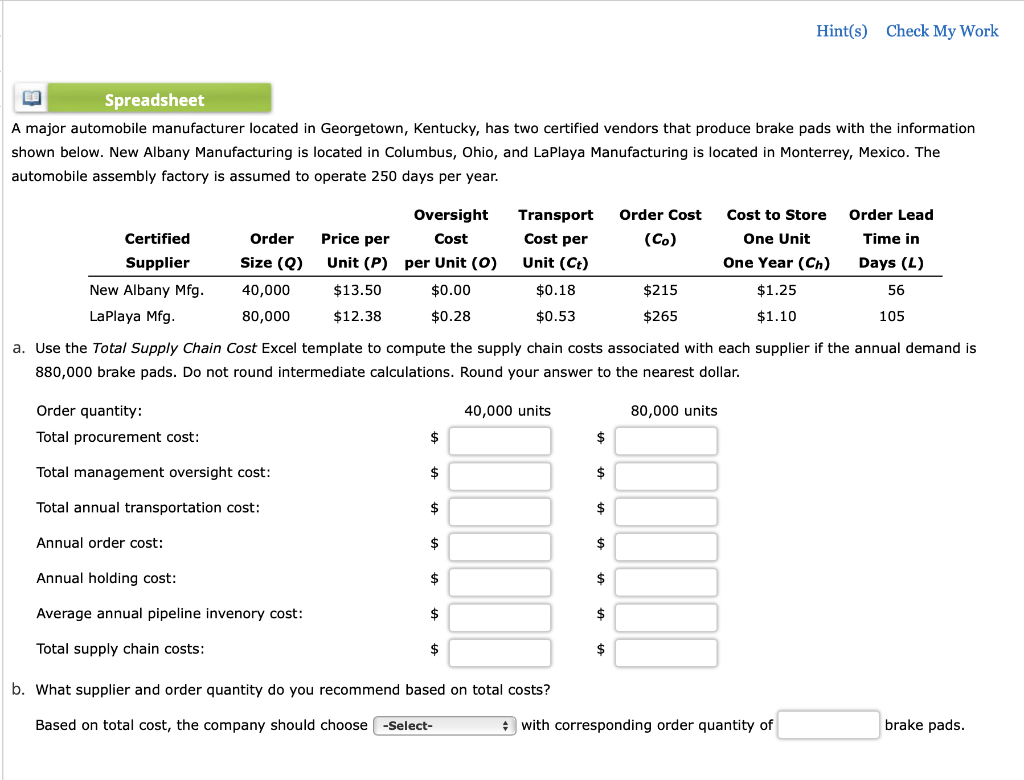Screen dimensions: 1024x780
Task: Click the annual transportation cost box for 80,000 units
Action: point(666,511)
